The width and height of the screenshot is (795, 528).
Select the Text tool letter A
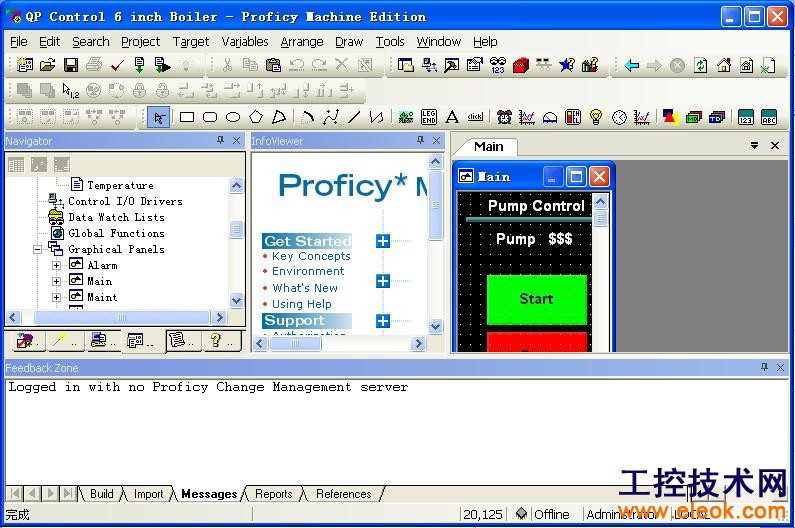click(x=452, y=117)
